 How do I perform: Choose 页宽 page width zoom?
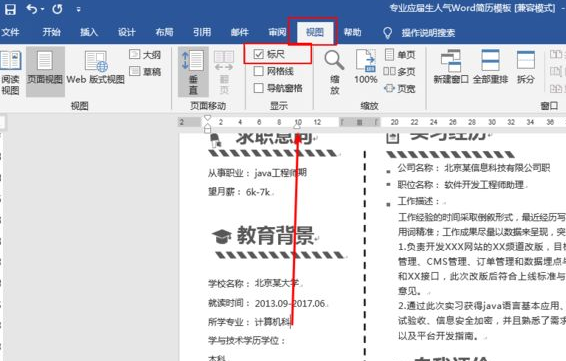click(x=400, y=88)
